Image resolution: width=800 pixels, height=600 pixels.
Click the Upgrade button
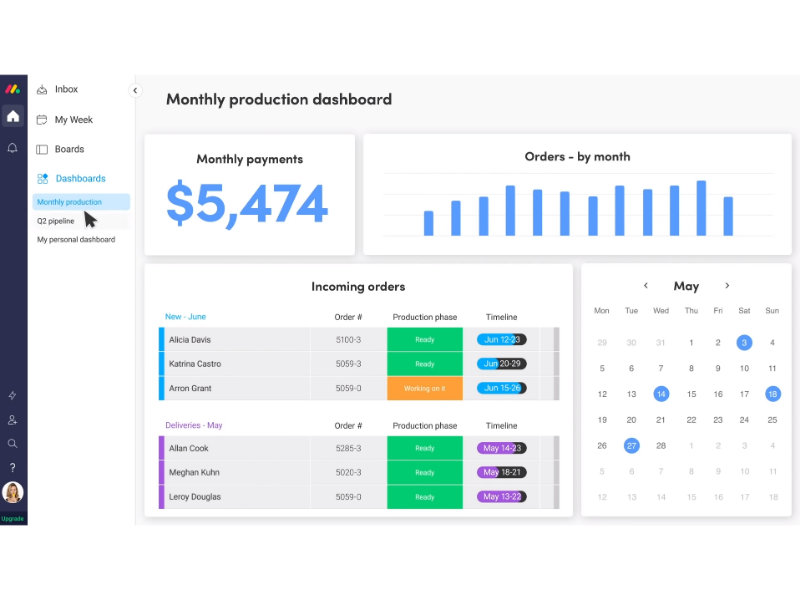(x=13, y=518)
